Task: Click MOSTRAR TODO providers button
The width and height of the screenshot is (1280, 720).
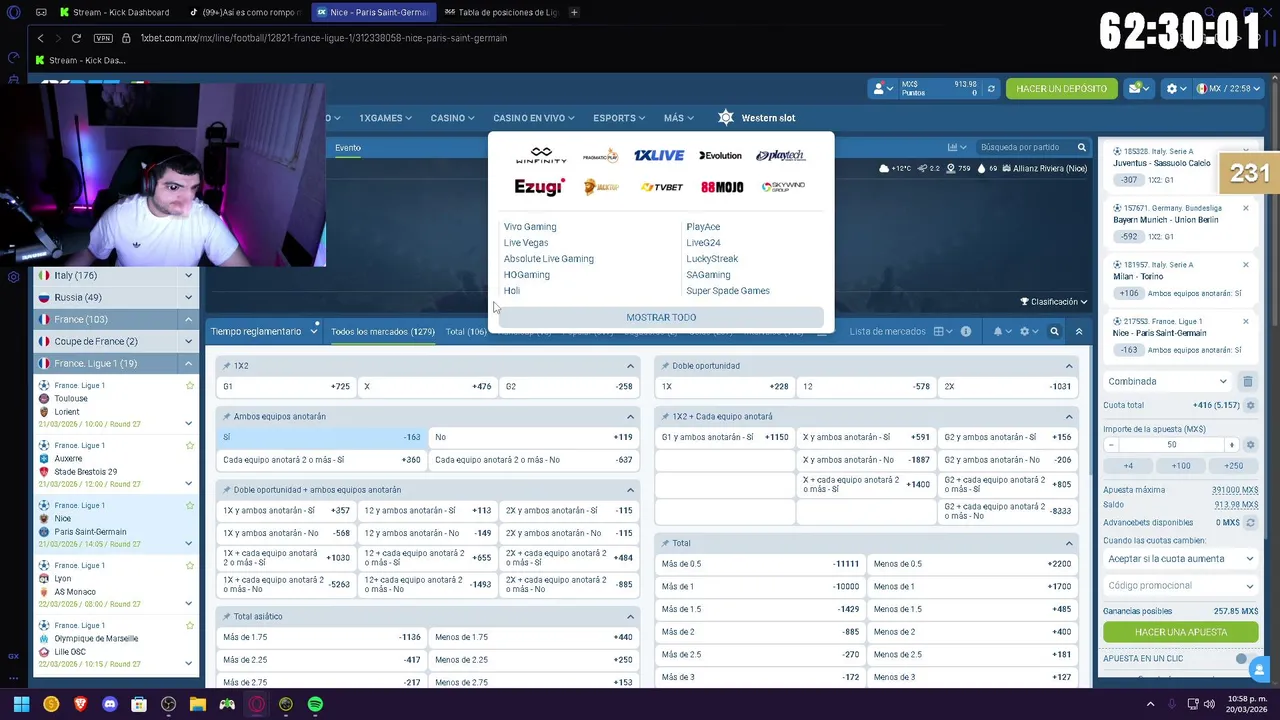Action: coord(661,317)
